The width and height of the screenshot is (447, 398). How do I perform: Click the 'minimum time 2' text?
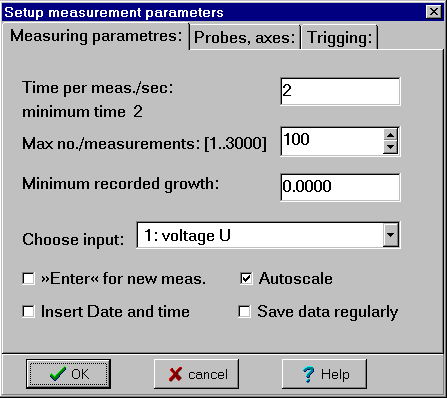click(x=82, y=112)
